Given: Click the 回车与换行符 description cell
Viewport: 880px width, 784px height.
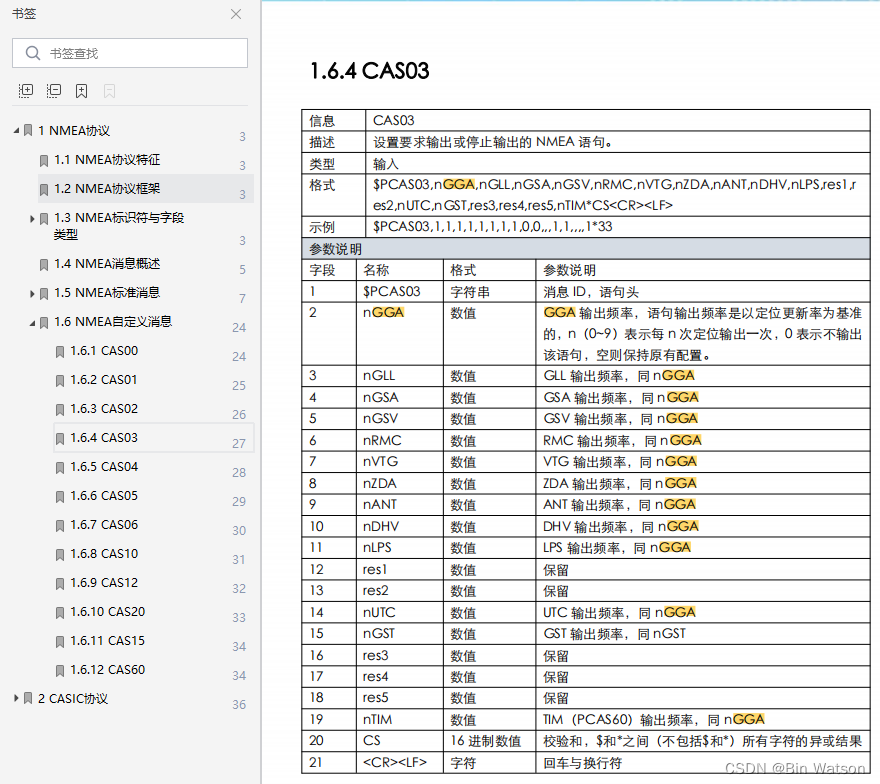Looking at the screenshot, I should 703,762.
